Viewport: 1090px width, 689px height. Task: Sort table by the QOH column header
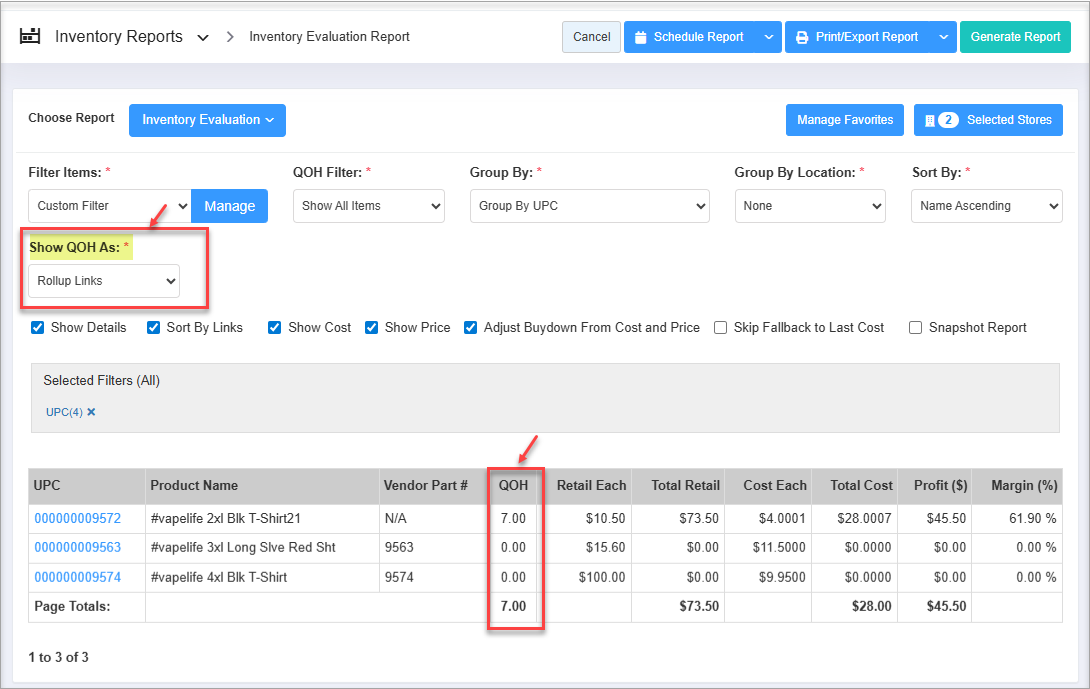tap(513, 485)
